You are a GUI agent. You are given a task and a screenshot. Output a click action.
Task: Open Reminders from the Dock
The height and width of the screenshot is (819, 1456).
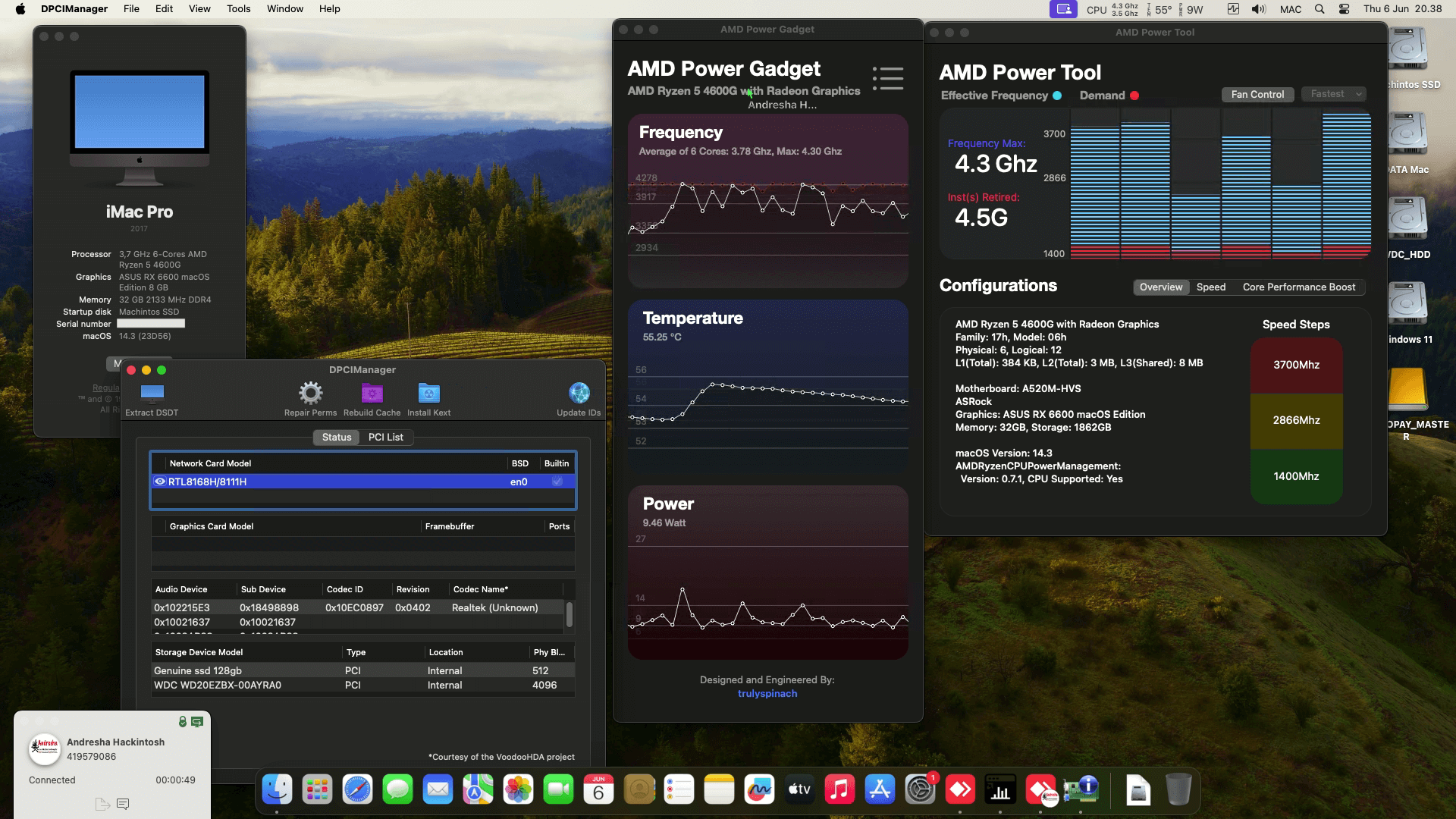[679, 790]
